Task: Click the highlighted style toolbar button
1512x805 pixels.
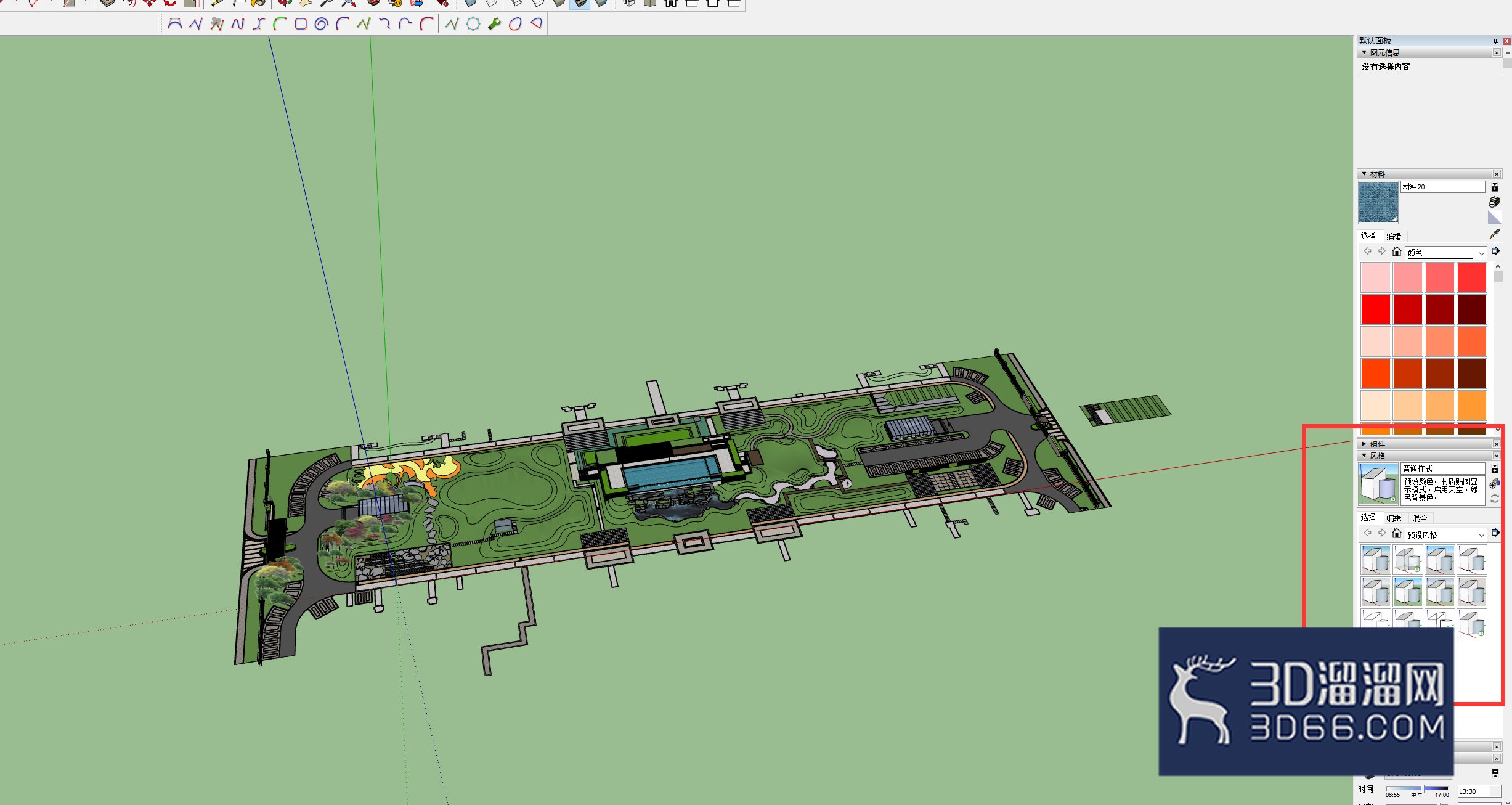Action: [580, 4]
